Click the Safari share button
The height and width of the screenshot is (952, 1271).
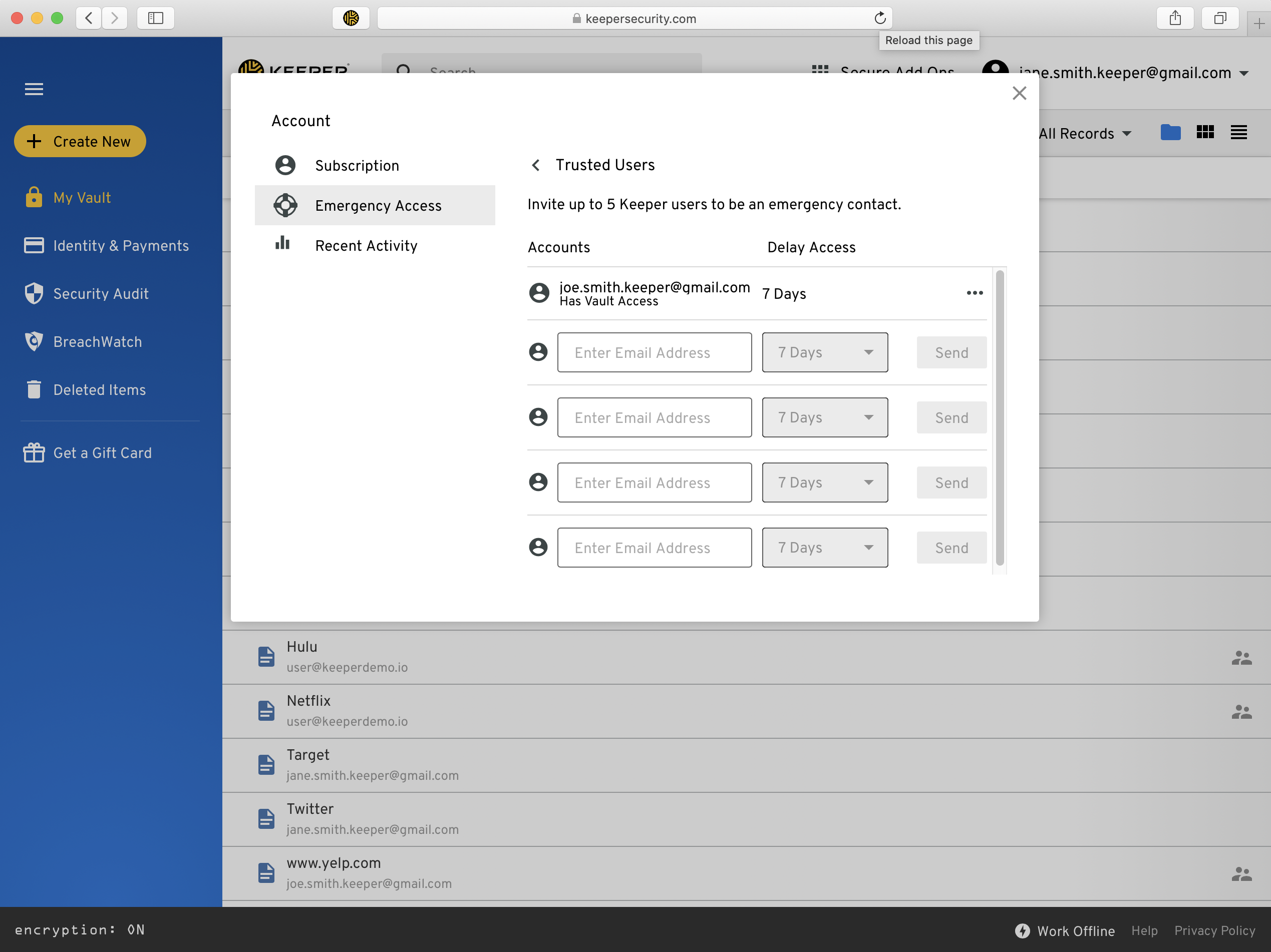click(x=1175, y=19)
